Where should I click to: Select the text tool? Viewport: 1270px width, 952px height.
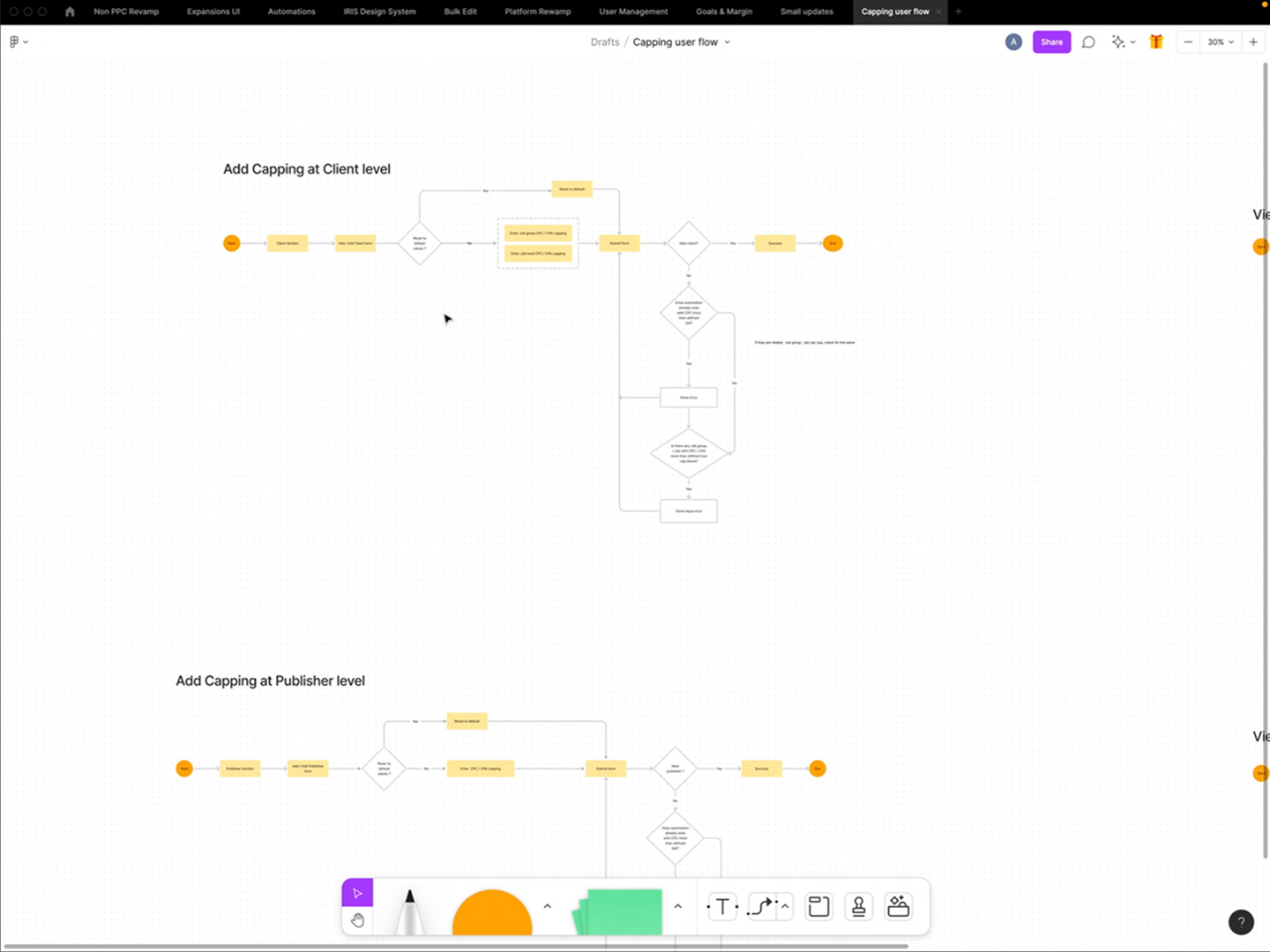[722, 906]
